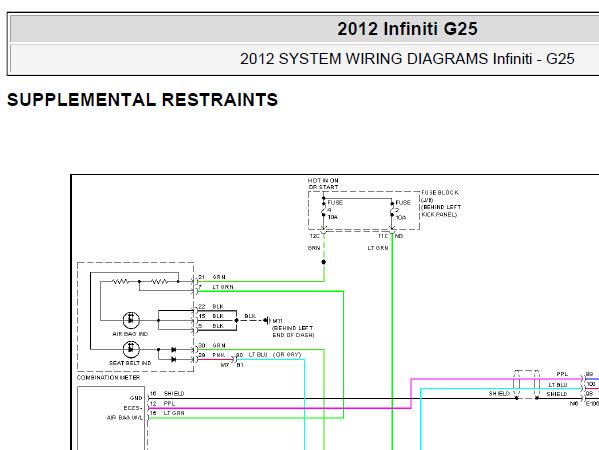The image size is (599, 450).
Task: Click the 'FUSE BLOCK' label text
Action: [440, 193]
